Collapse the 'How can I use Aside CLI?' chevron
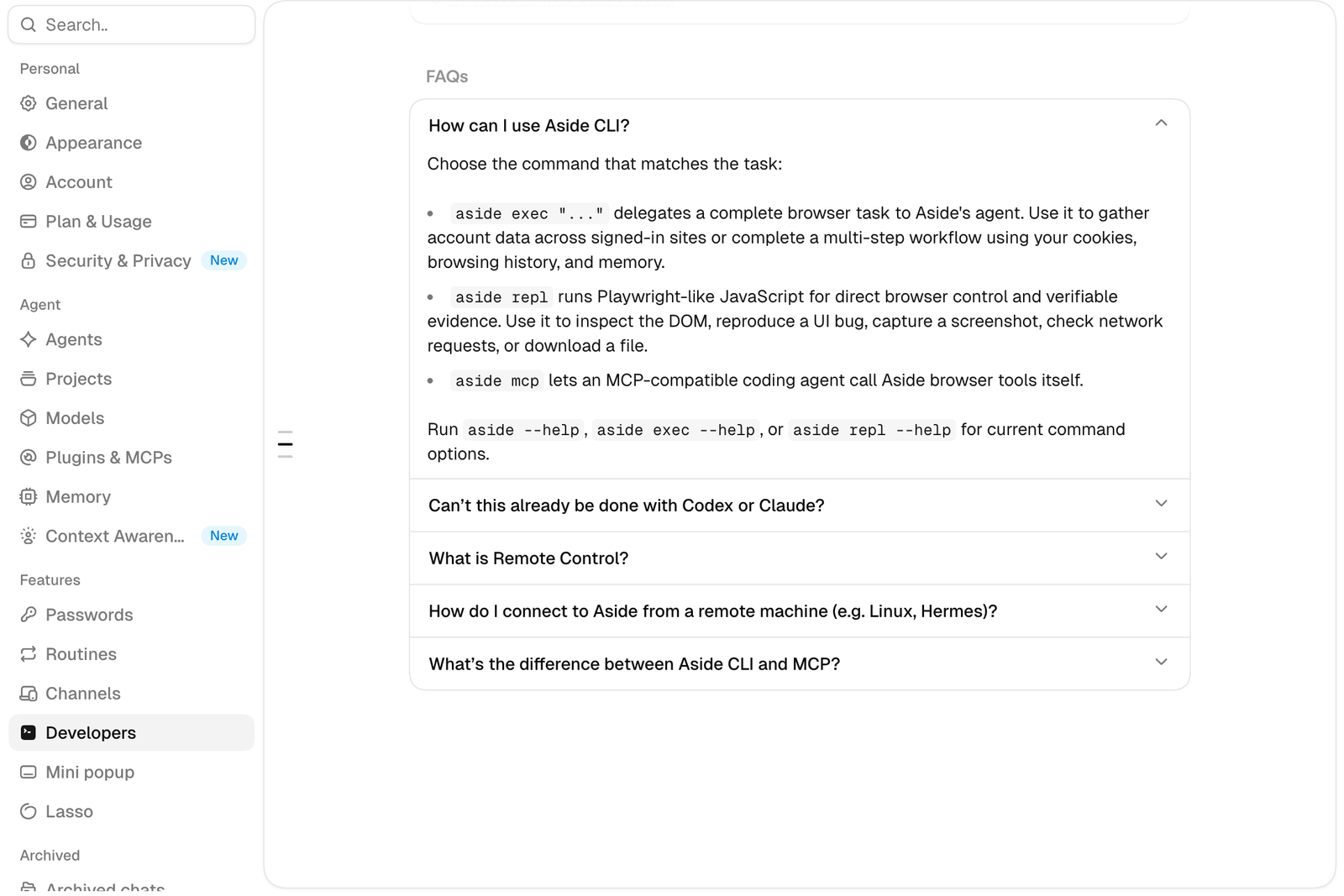Image resolution: width=1344 pixels, height=896 pixels. 1161,123
